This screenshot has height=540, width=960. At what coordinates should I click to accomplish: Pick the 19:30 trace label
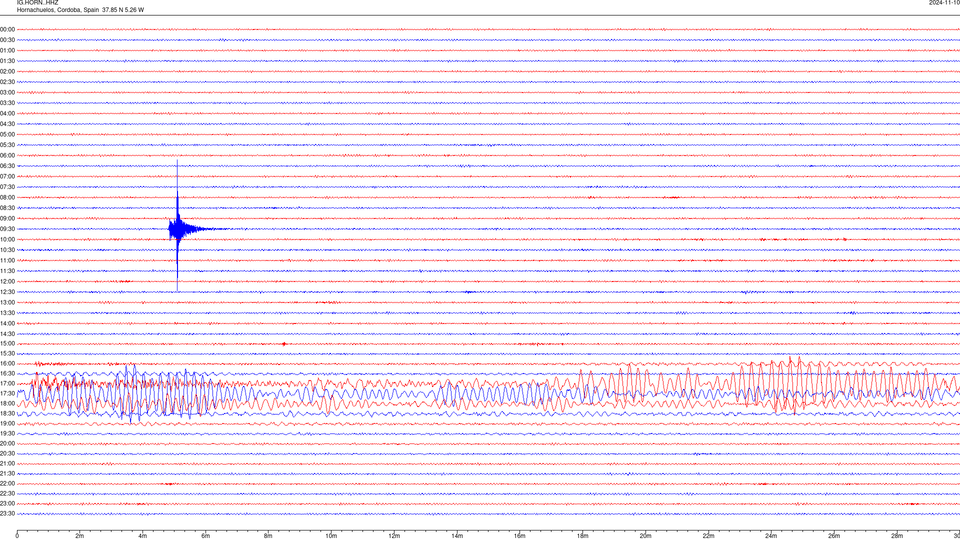pos(7,433)
